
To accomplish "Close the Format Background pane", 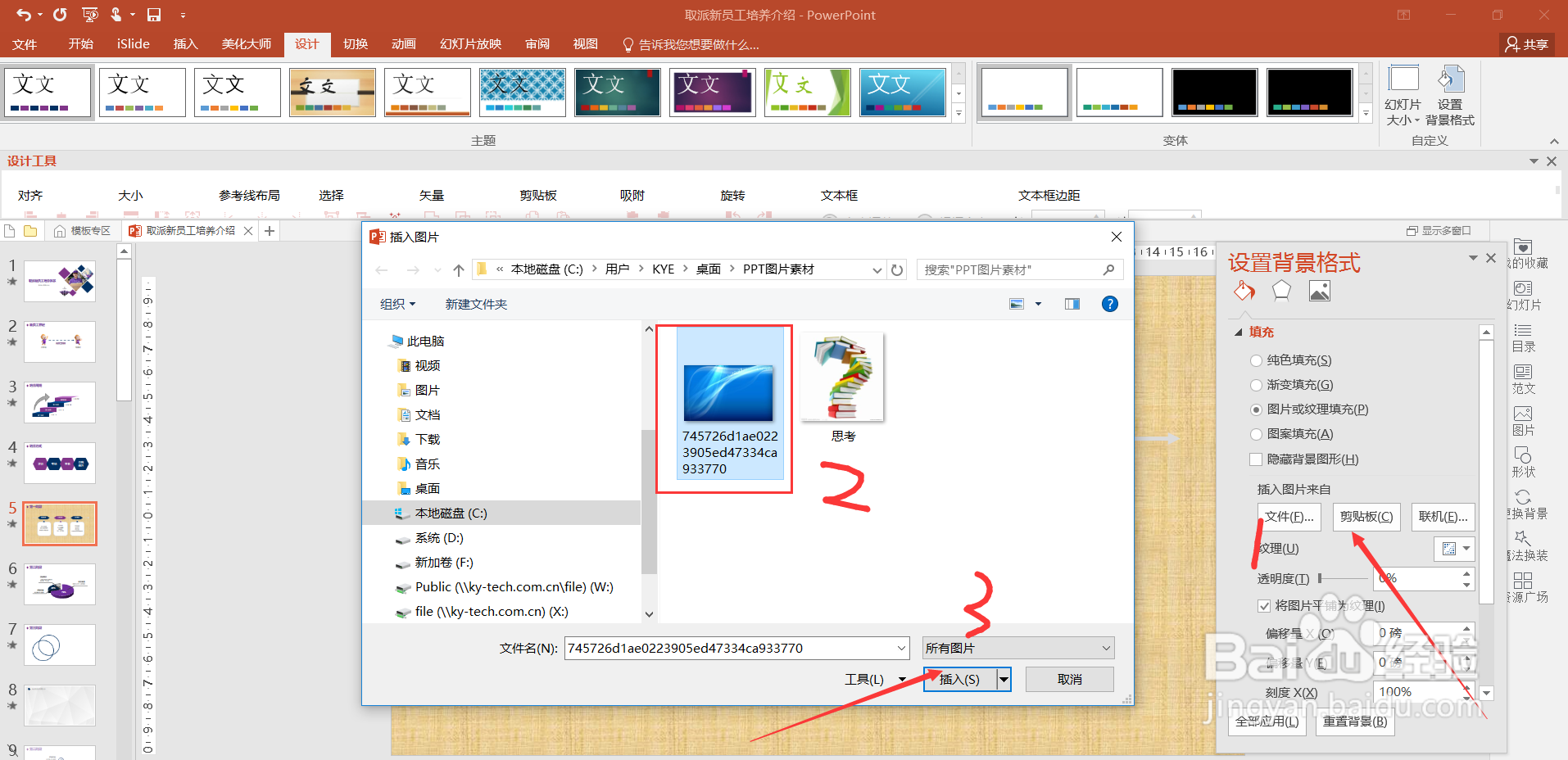I will pyautogui.click(x=1491, y=258).
